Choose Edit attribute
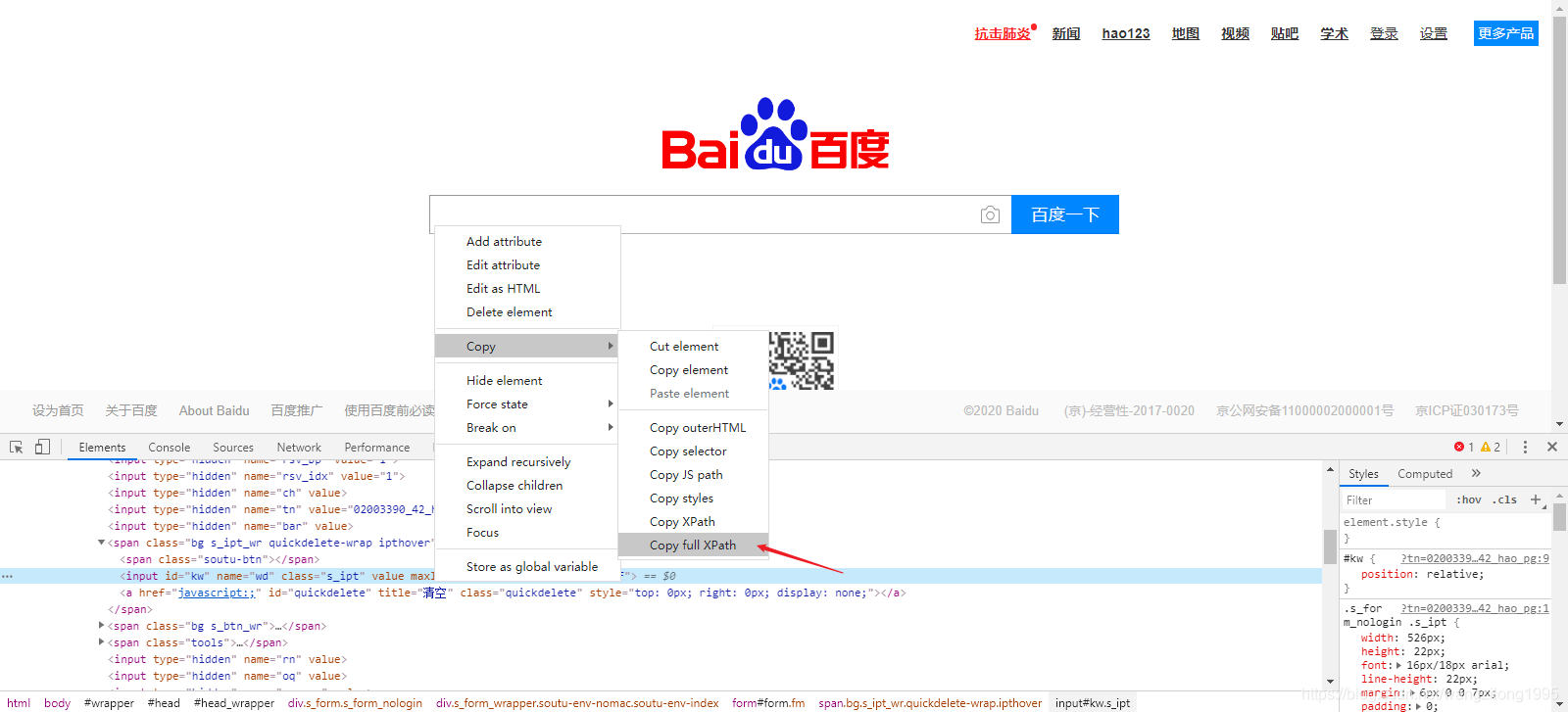Viewport: 1568px width, 712px height. click(x=527, y=264)
